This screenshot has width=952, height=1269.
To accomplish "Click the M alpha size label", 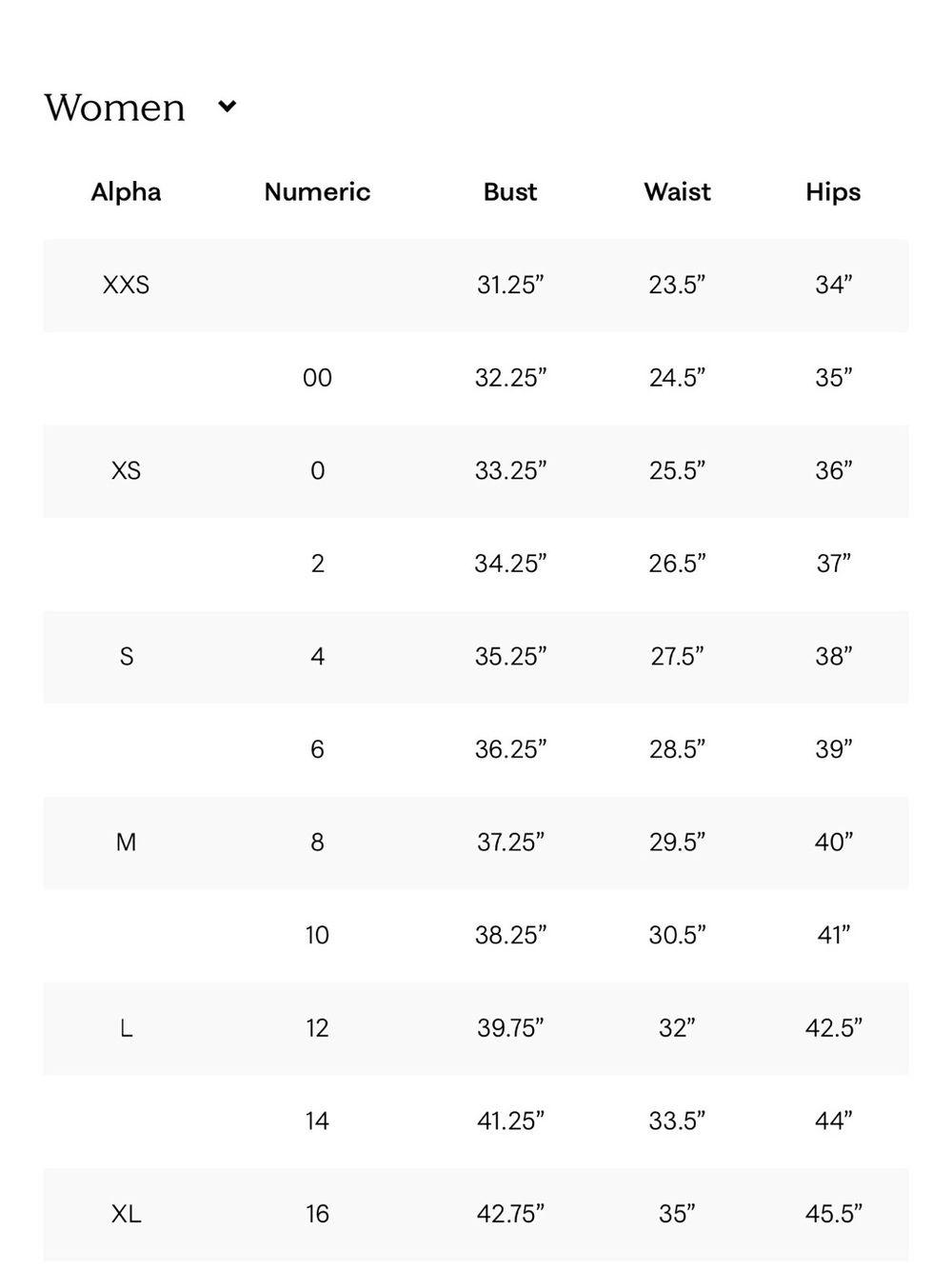I will [x=126, y=842].
